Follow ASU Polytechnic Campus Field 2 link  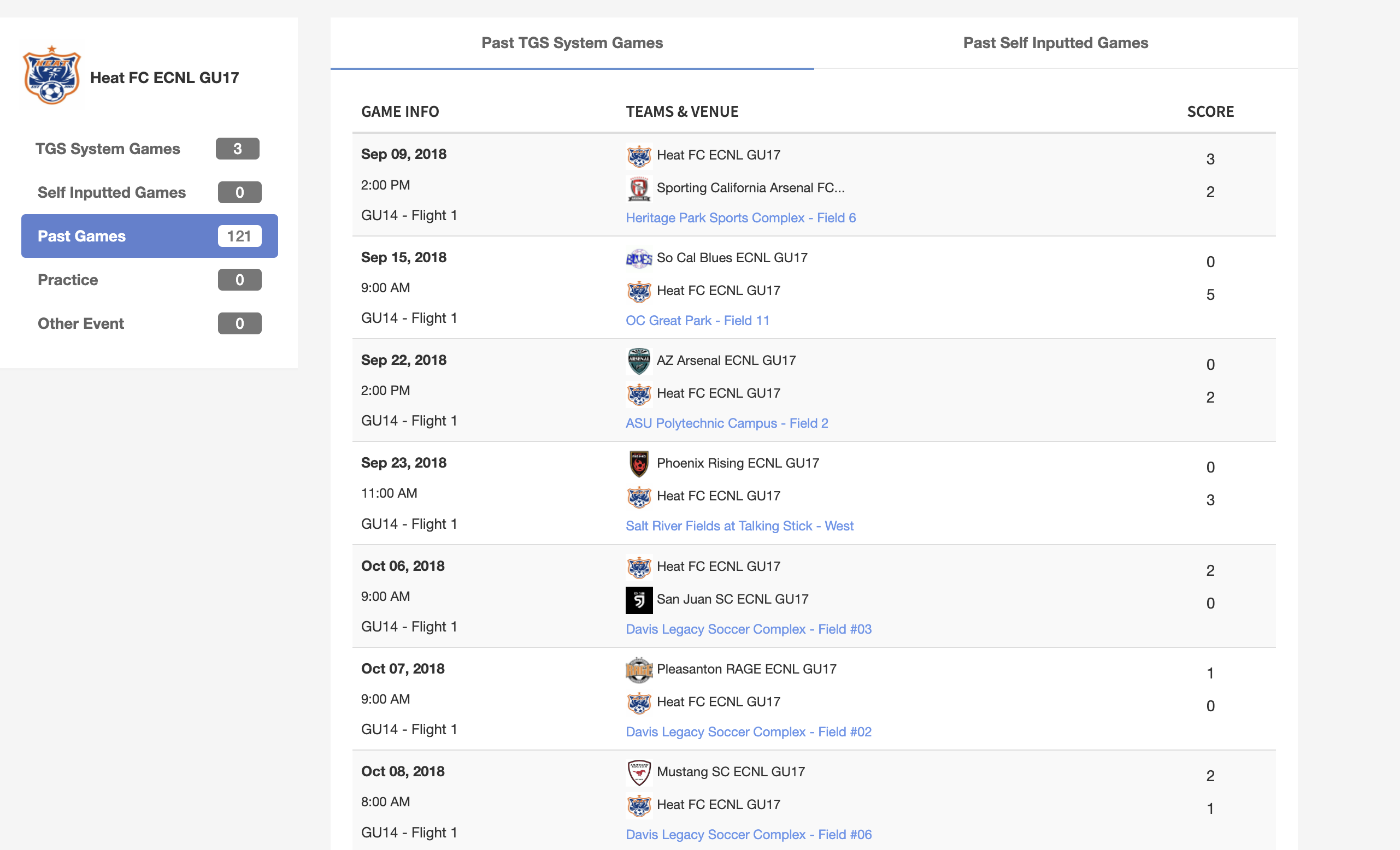tap(726, 423)
